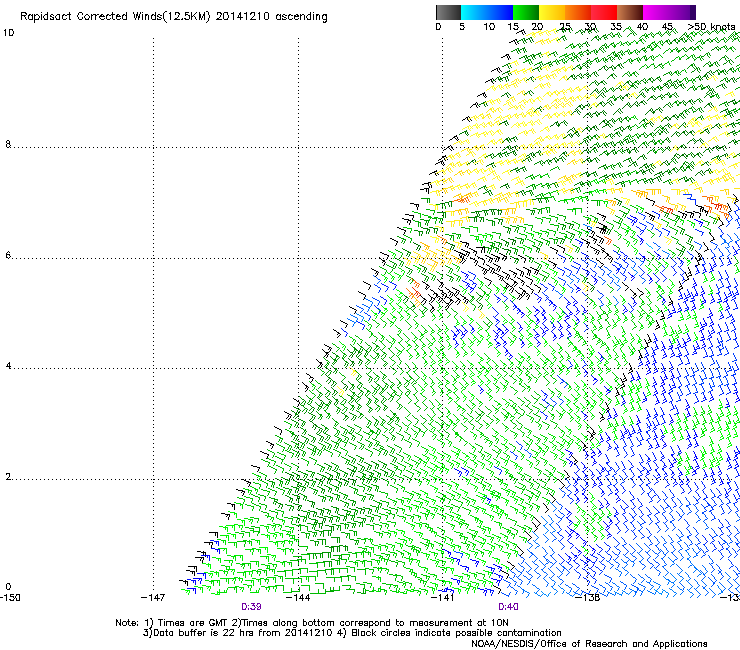Click the purple time marker 'D:40'

click(x=508, y=607)
